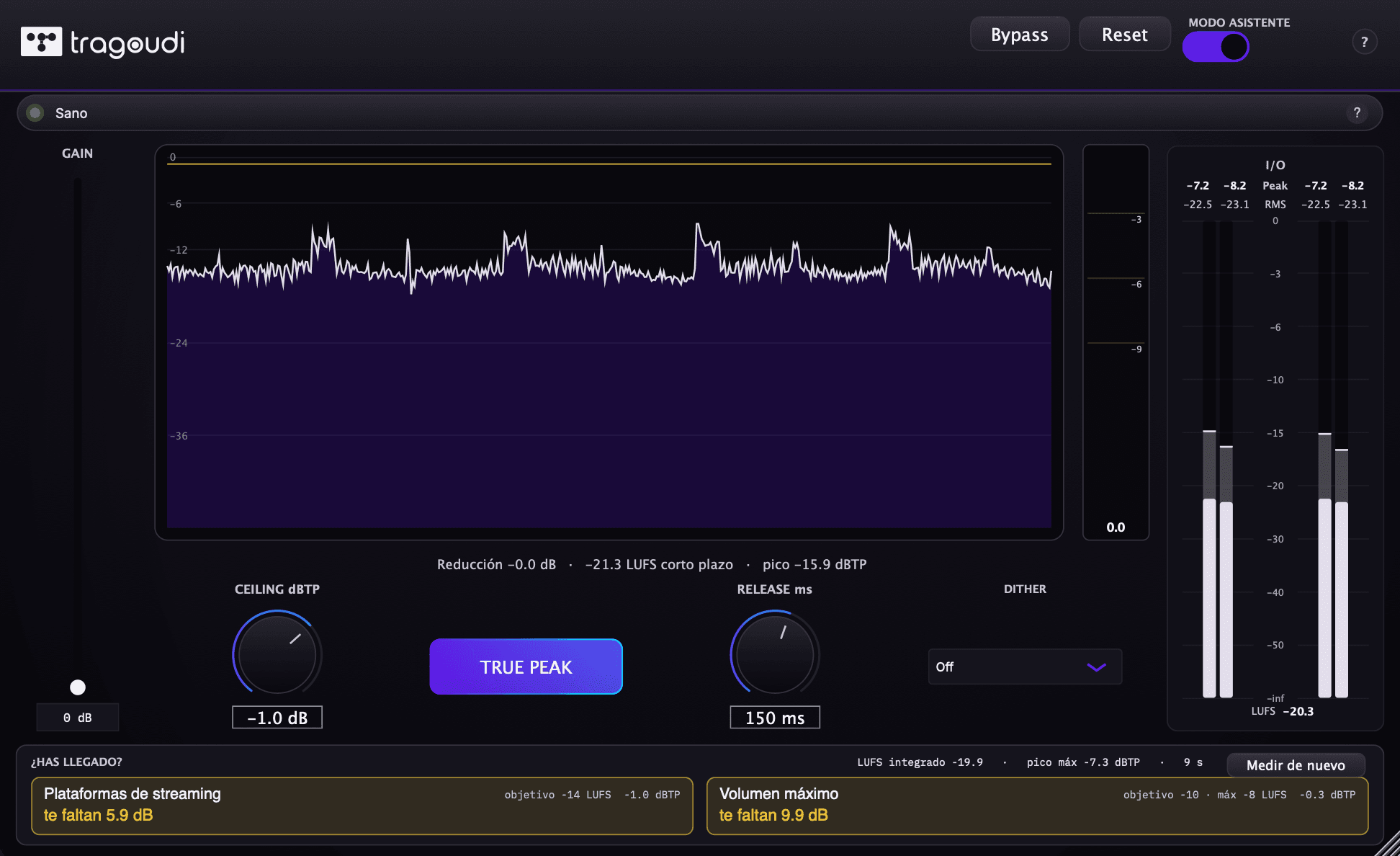Expand the Dither chevron arrow
The image size is (1400, 856).
point(1096,667)
